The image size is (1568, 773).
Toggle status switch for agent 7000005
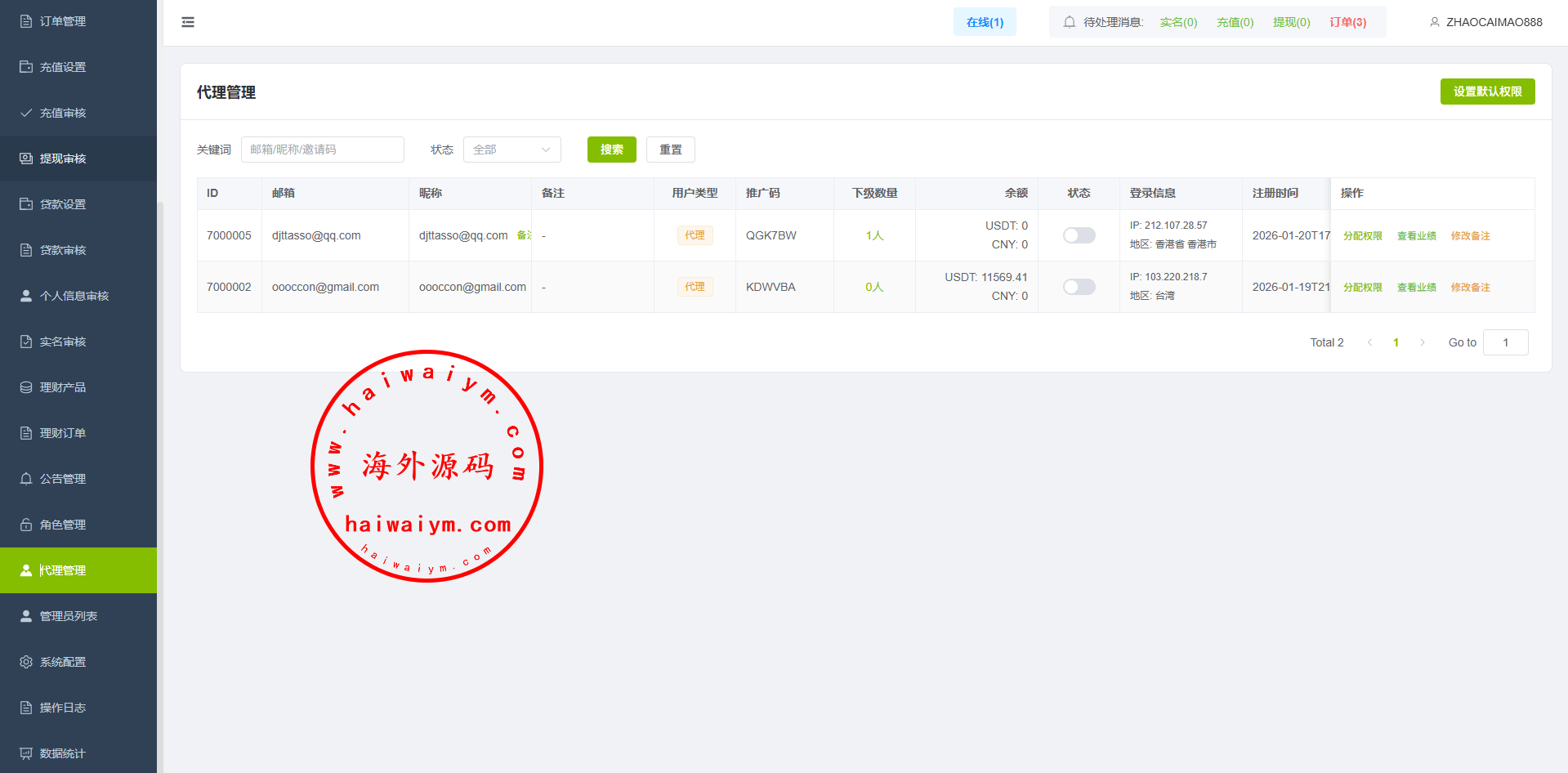point(1079,235)
